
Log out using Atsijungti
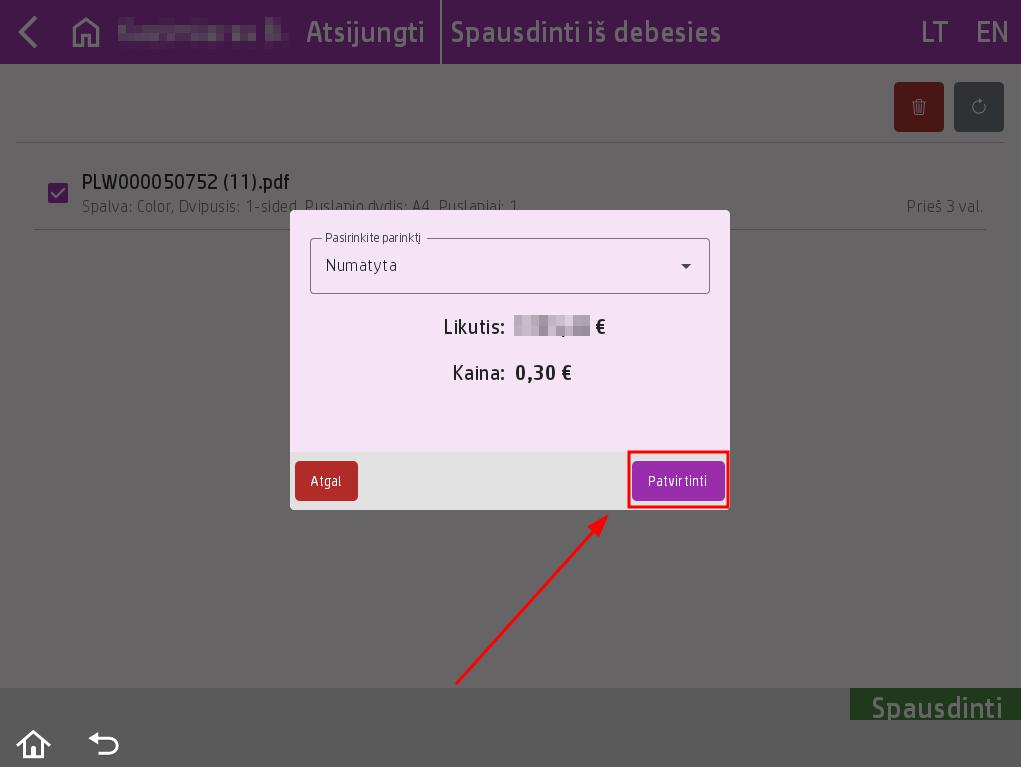[x=365, y=32]
